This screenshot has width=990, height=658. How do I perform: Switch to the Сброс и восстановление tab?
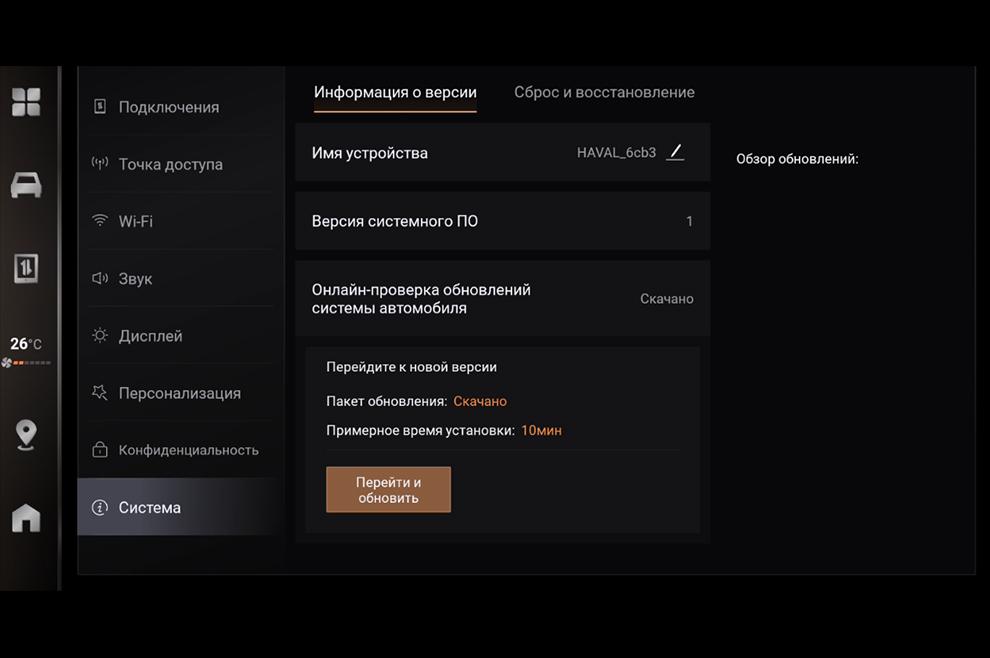pos(604,92)
